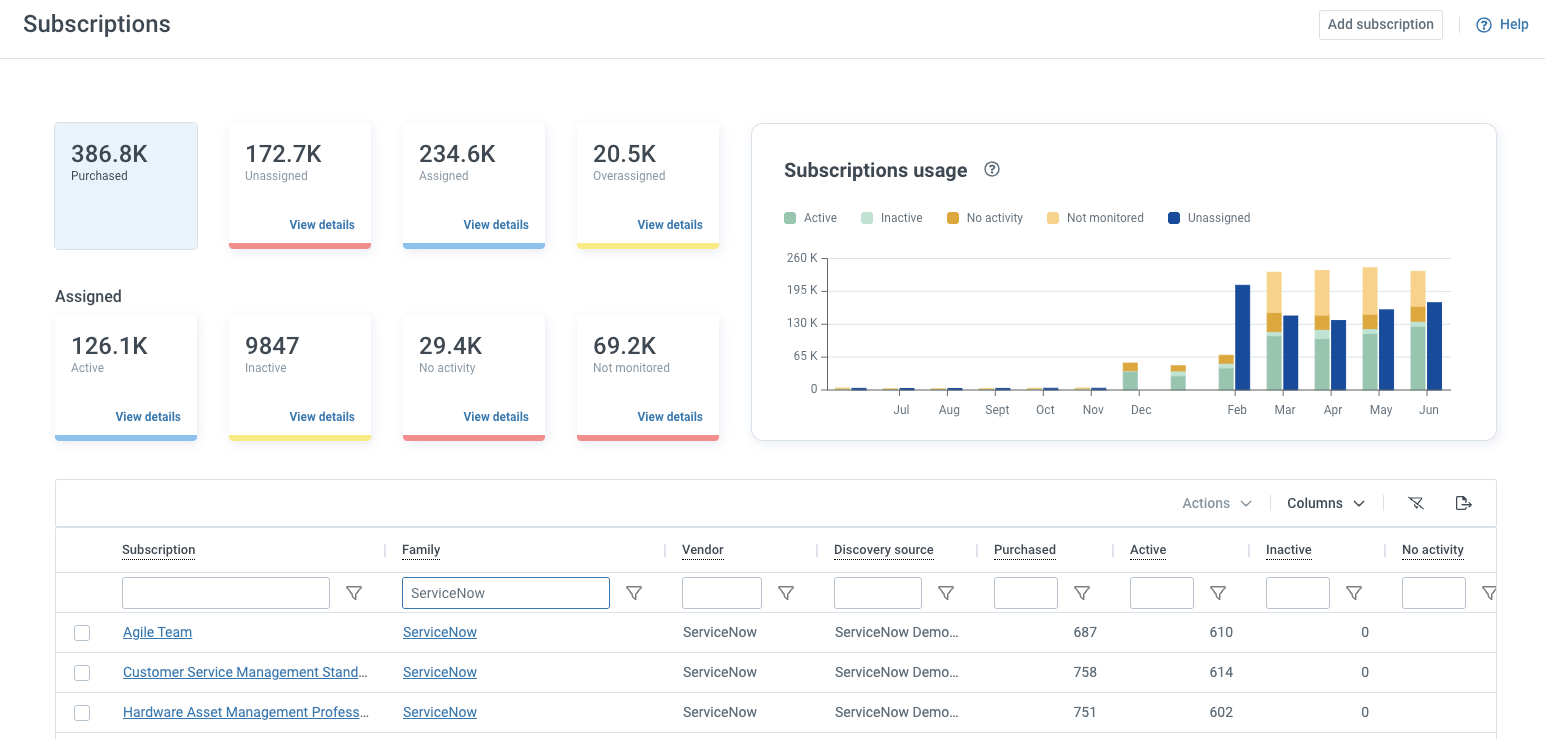Click the clear filters icon in table toolbar
The height and width of the screenshot is (739, 1545).
pyautogui.click(x=1415, y=503)
